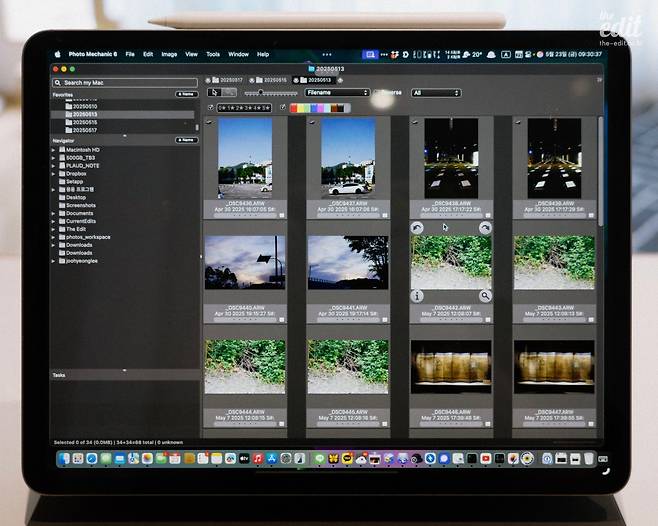Open the All filter dropdown
The image size is (658, 526).
(x=436, y=92)
